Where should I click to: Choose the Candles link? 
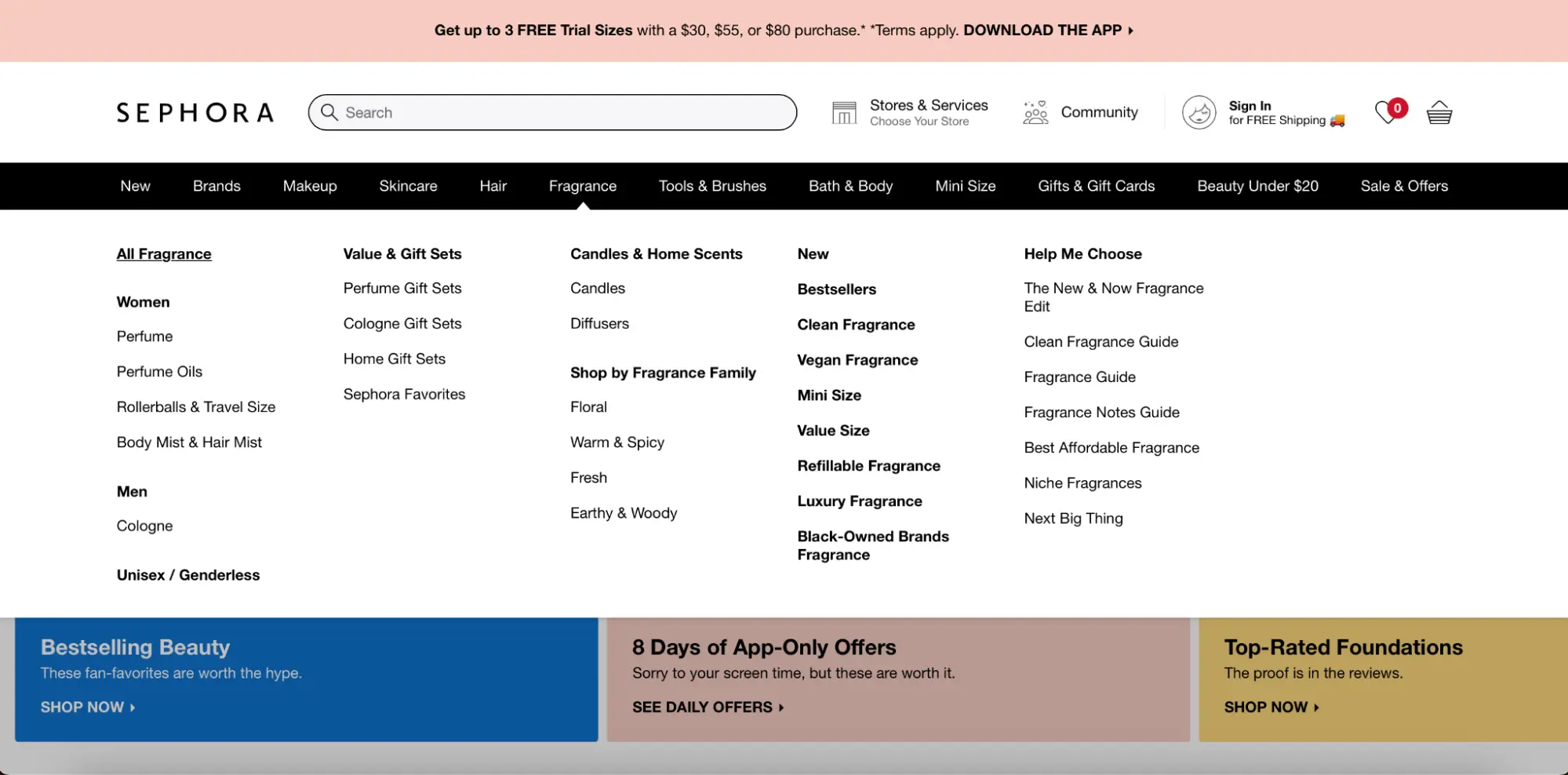598,289
